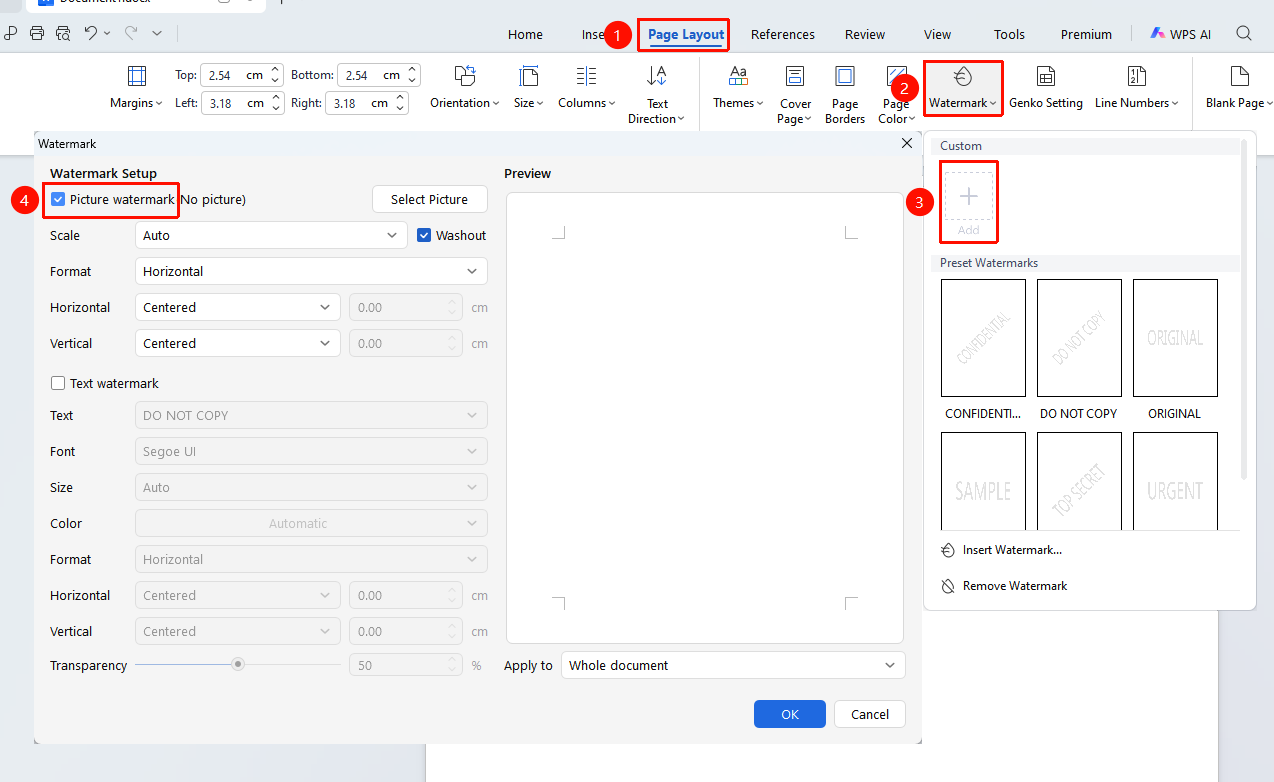This screenshot has width=1274, height=782.
Task: Open the picture Horizontal alignment dropdown
Action: pyautogui.click(x=238, y=308)
